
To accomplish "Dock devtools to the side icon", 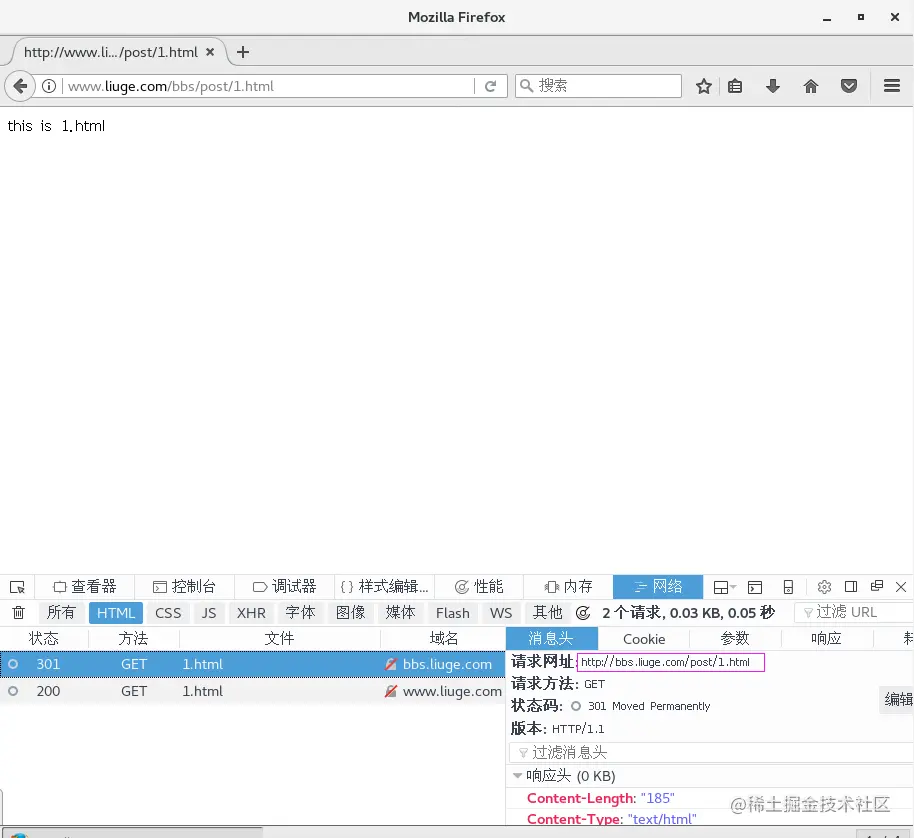I will coord(850,587).
